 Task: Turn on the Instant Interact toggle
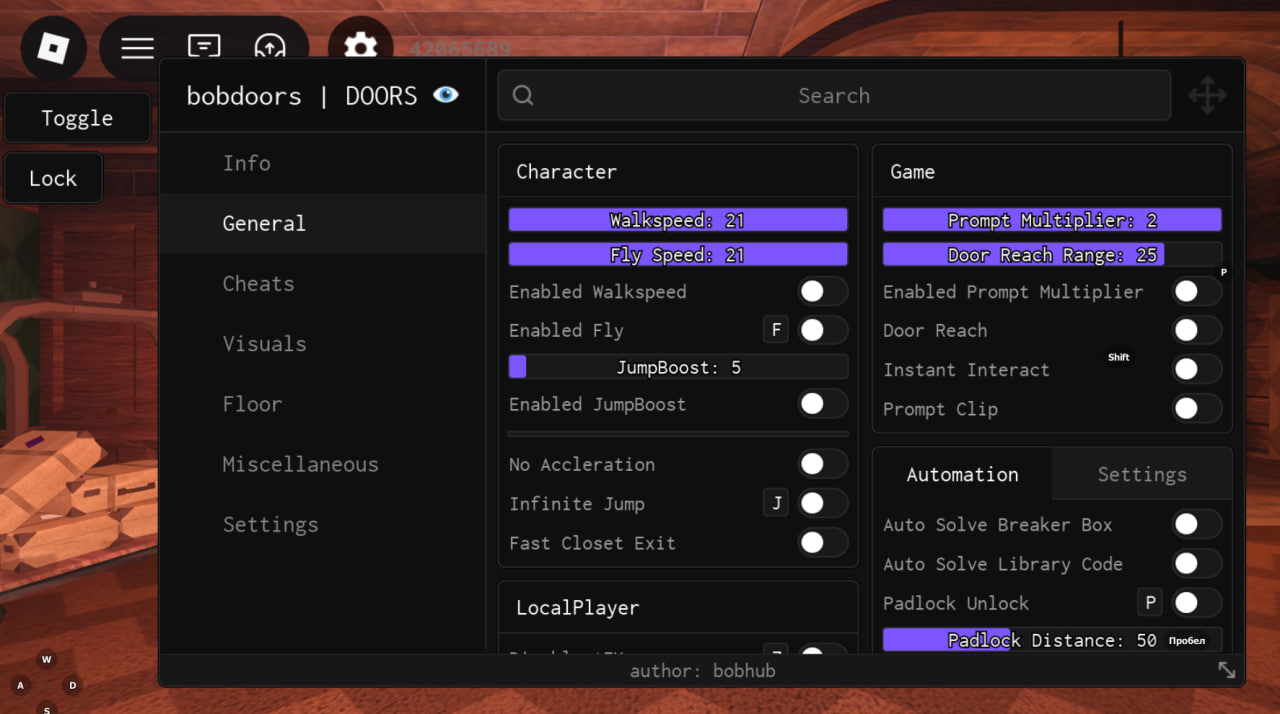tap(1196, 369)
